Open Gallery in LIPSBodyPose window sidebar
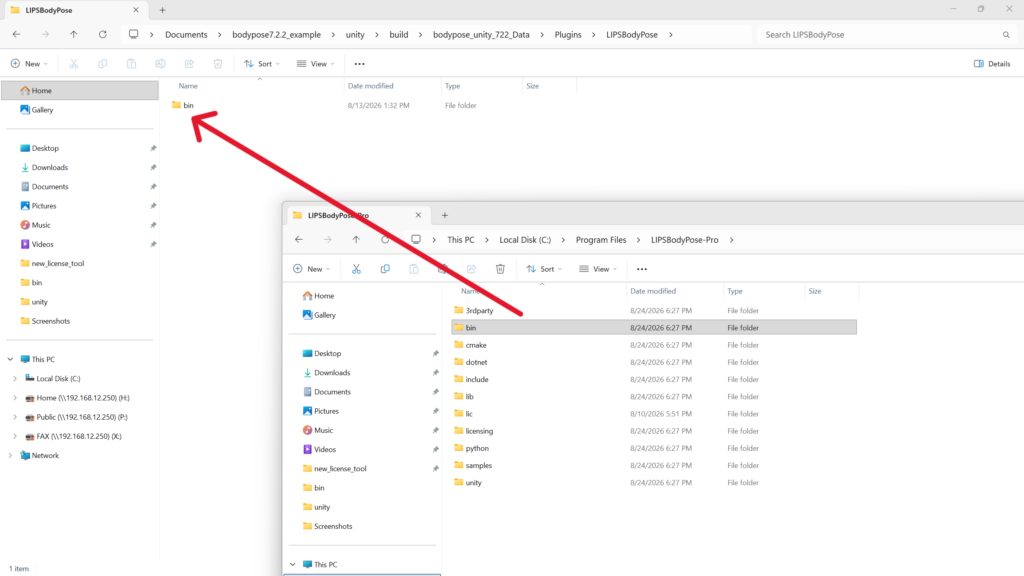This screenshot has height=576, width=1024. pos(37,110)
